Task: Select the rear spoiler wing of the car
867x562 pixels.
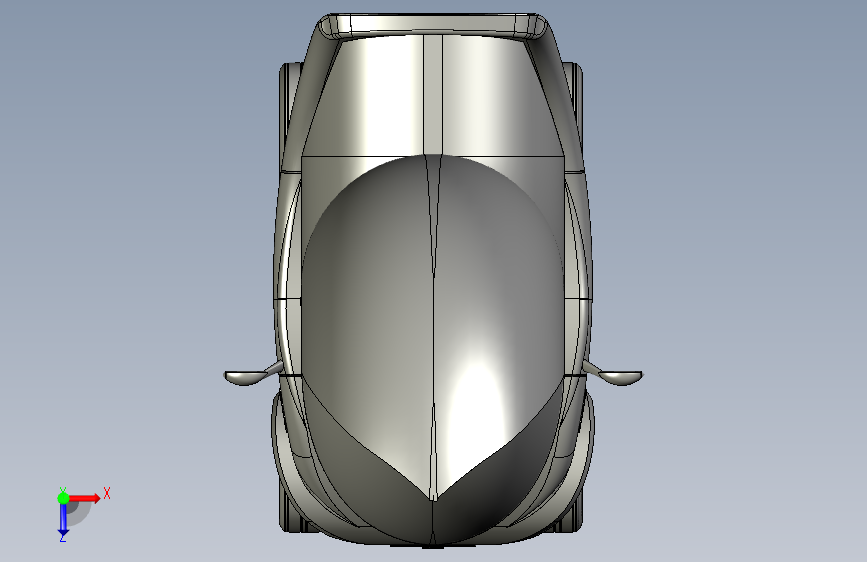Action: 432,25
